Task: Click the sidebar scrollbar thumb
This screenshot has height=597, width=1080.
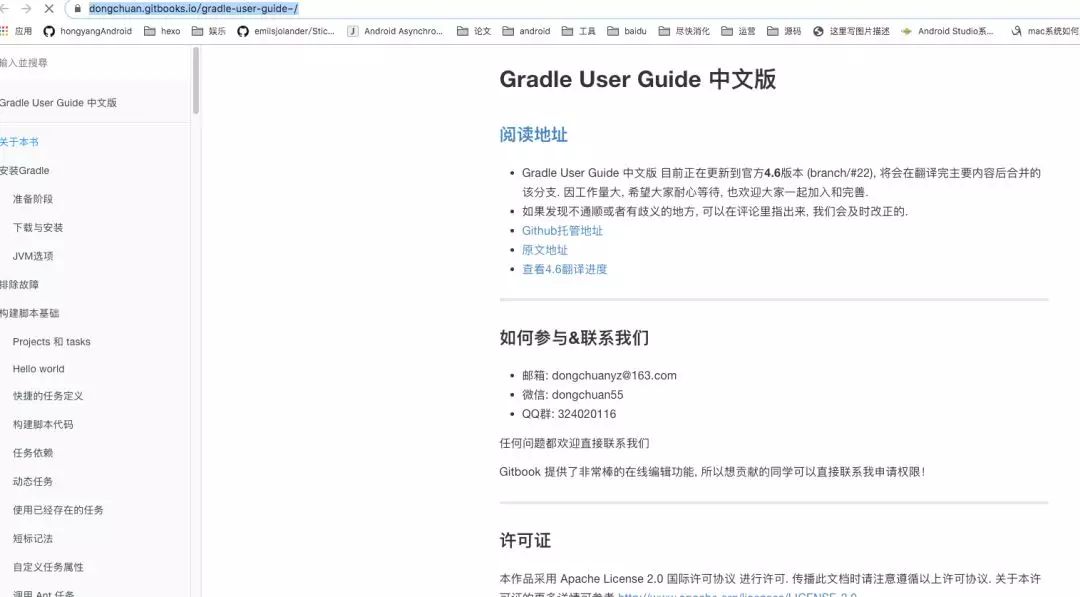Action: tap(196, 81)
